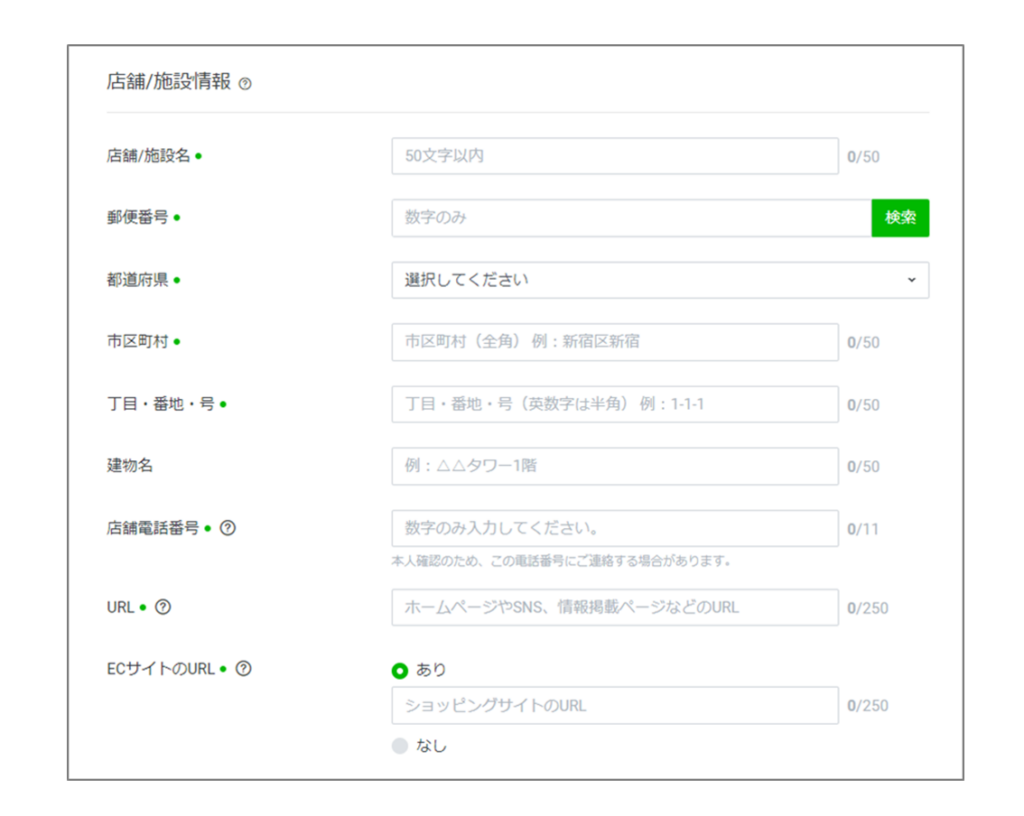Click the chevron arrow in 都道府県 selector
1024x816 pixels.
coord(911,280)
